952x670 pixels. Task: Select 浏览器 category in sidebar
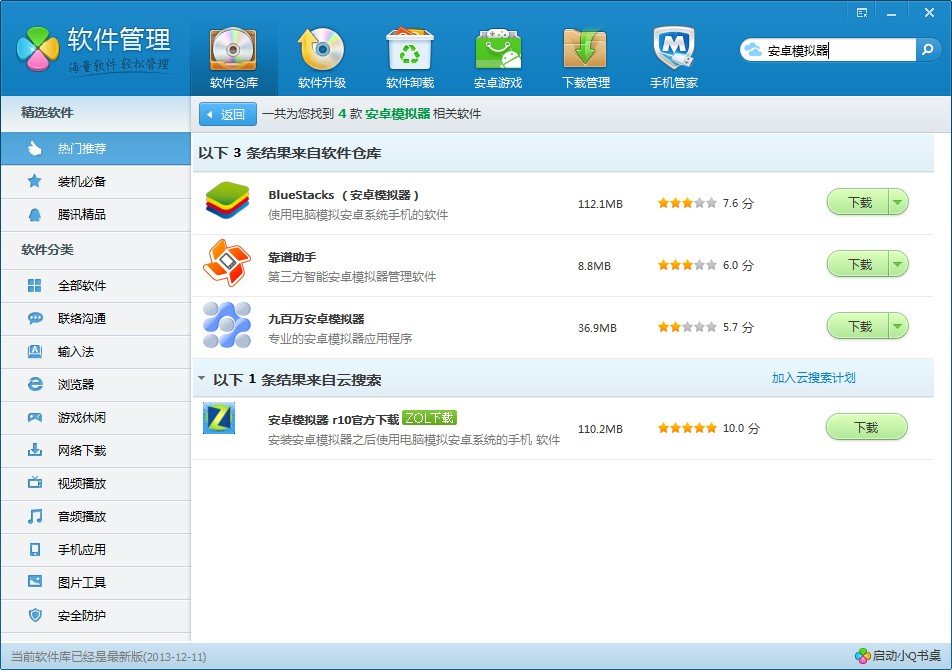pos(95,384)
